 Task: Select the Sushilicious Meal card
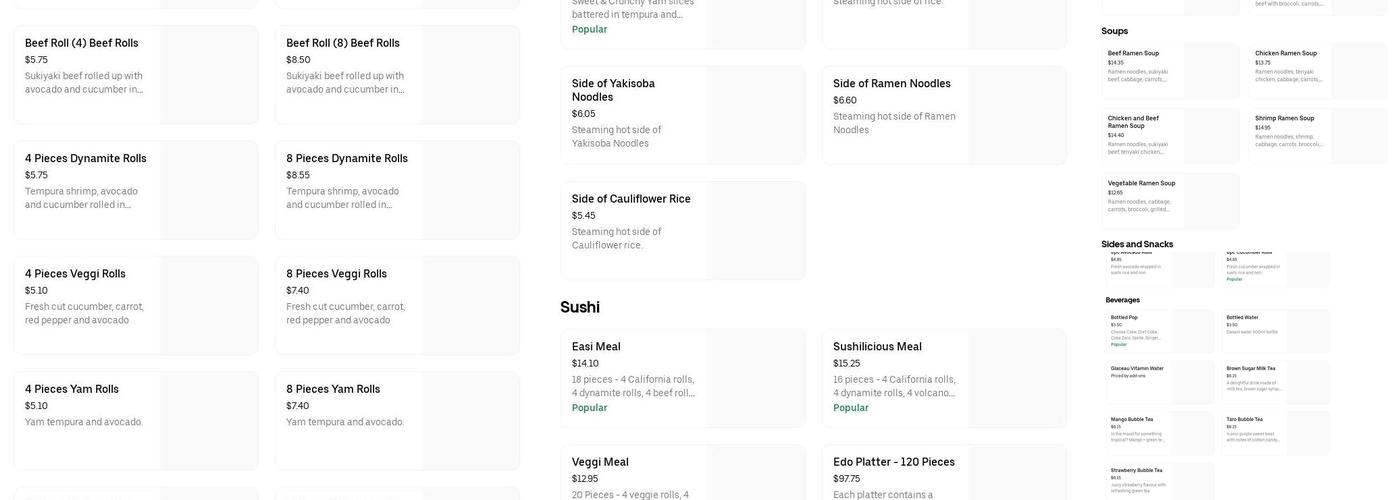[944, 378]
